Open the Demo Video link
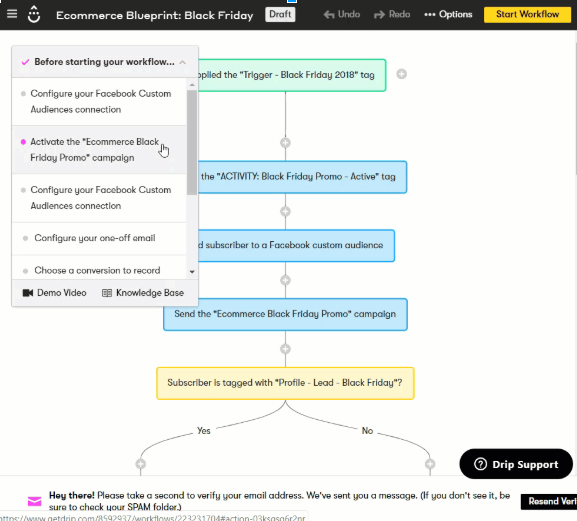This screenshot has height=521, width=577. (54, 293)
